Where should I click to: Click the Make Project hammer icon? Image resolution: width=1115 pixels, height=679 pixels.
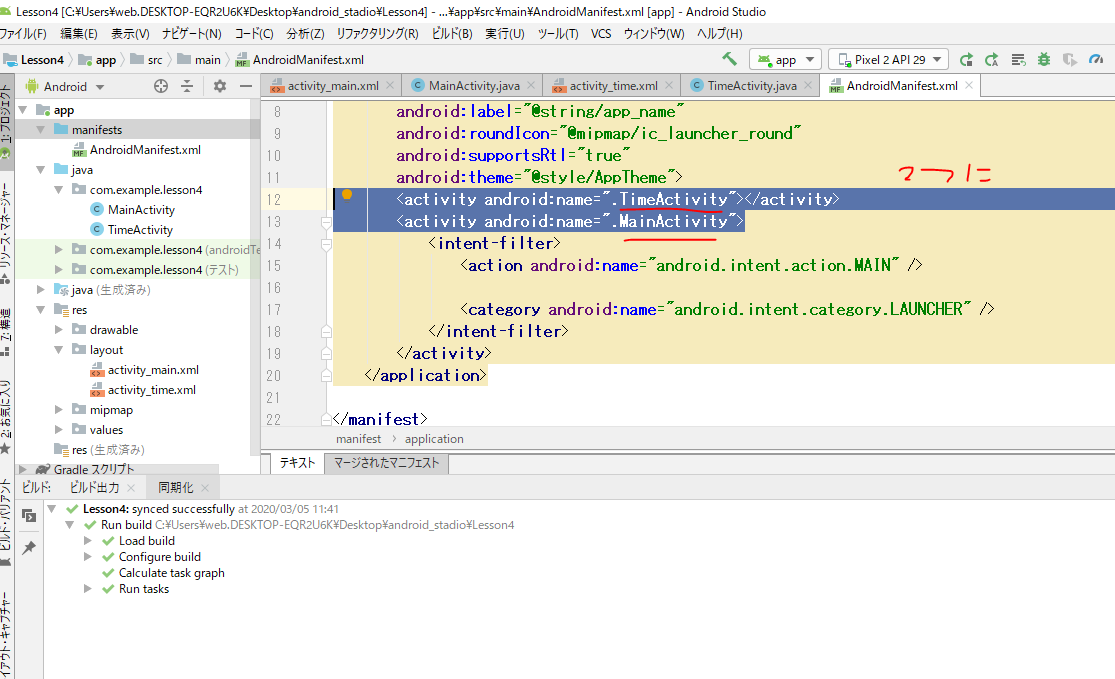tap(730, 59)
